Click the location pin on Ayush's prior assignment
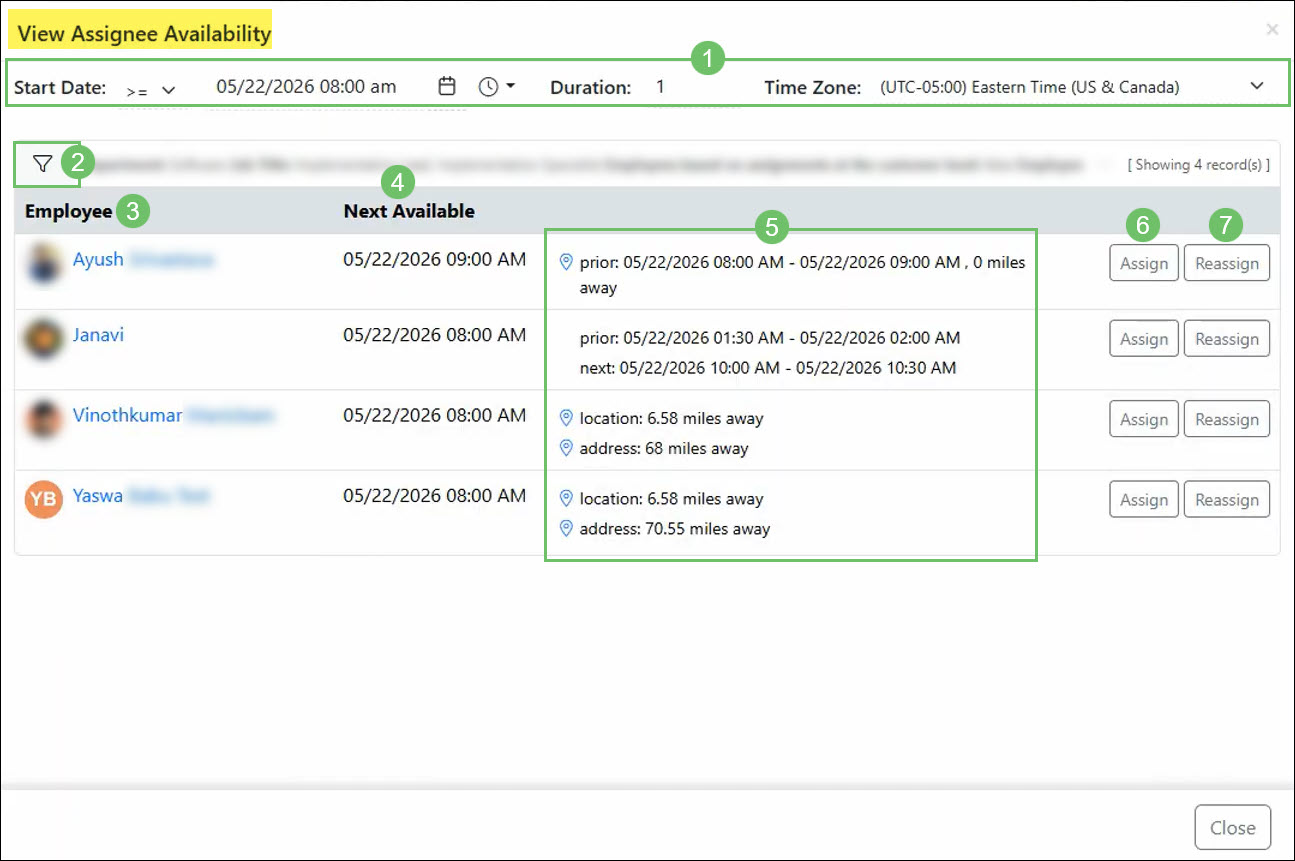Screen dimensions: 1295x861 tap(566, 262)
